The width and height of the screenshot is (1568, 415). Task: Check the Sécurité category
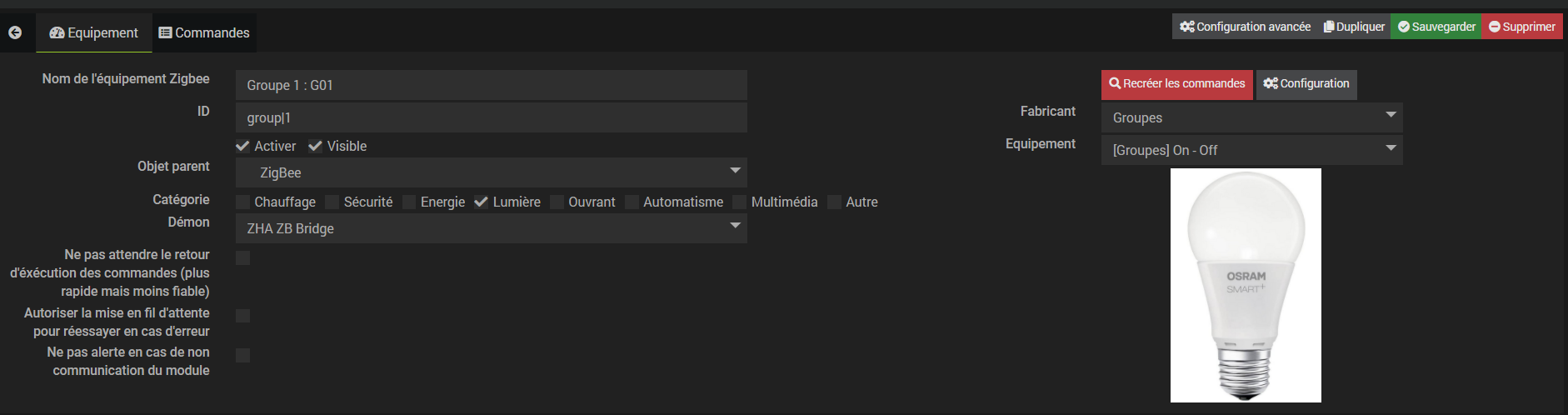[332, 202]
